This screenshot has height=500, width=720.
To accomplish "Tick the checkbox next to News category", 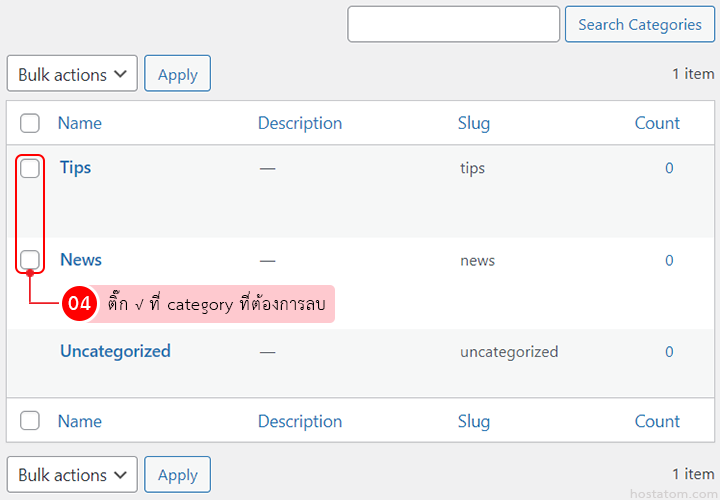I will 30,260.
